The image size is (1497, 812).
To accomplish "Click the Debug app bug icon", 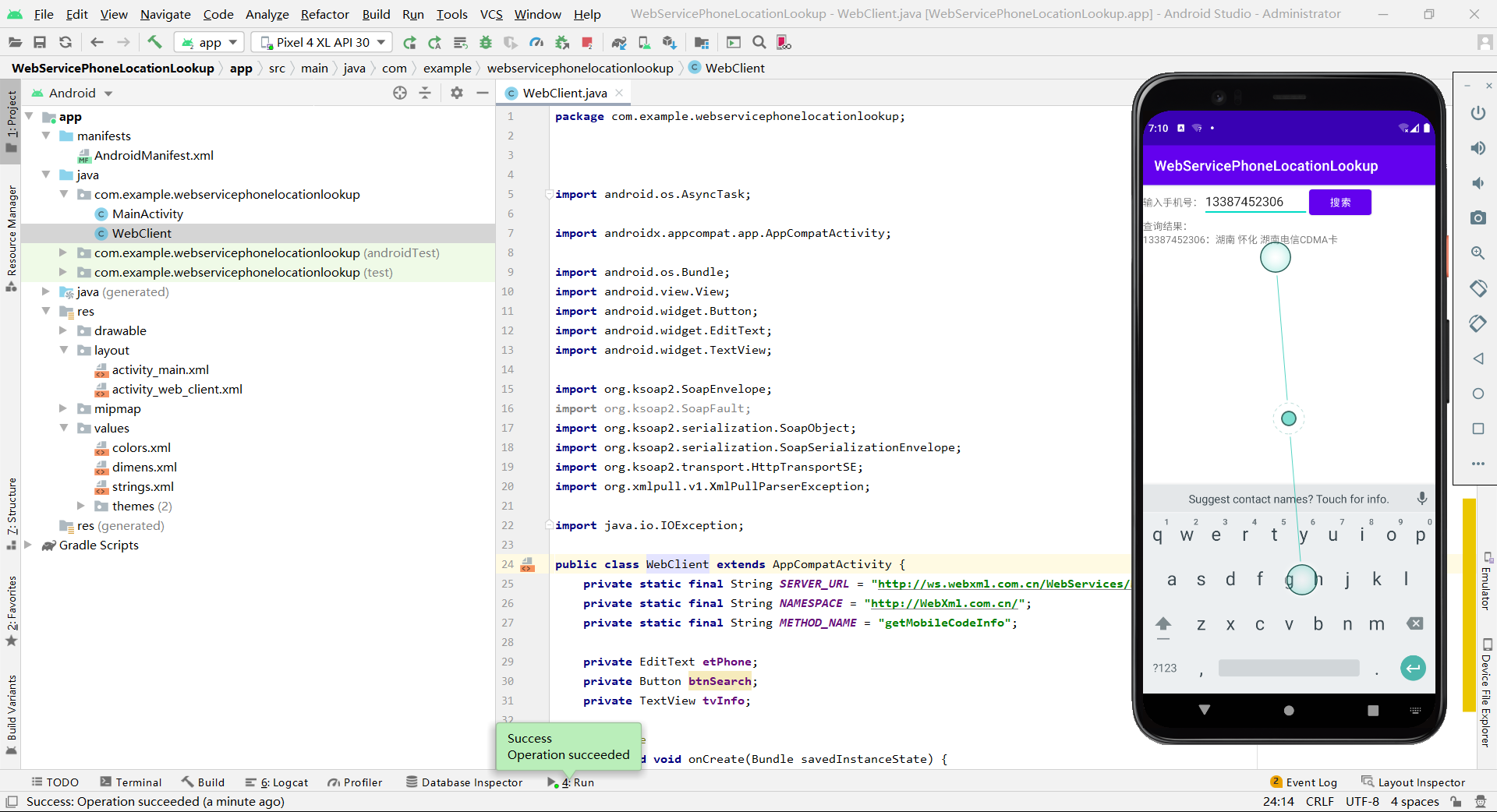I will [x=486, y=42].
